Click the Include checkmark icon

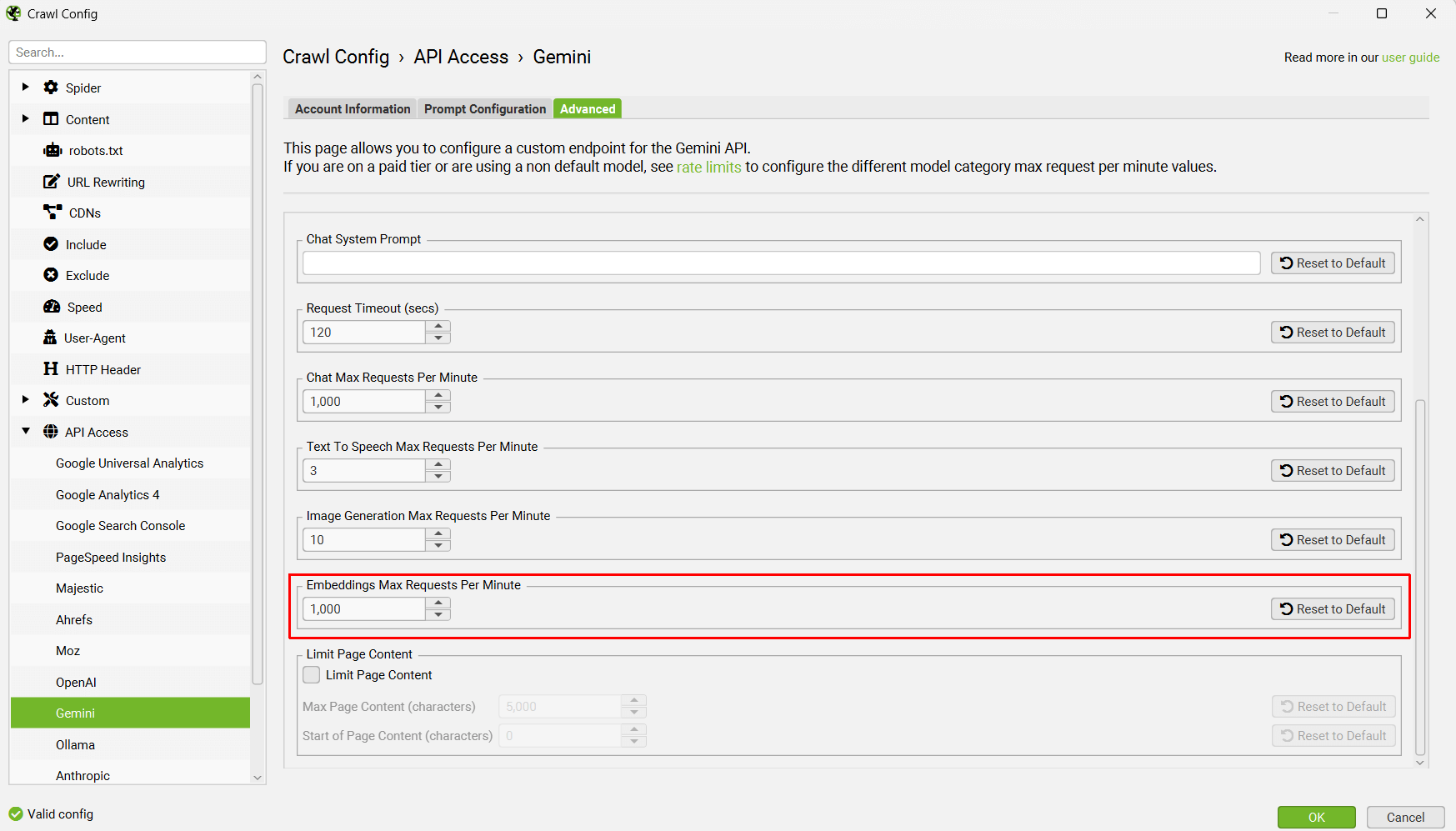[51, 244]
